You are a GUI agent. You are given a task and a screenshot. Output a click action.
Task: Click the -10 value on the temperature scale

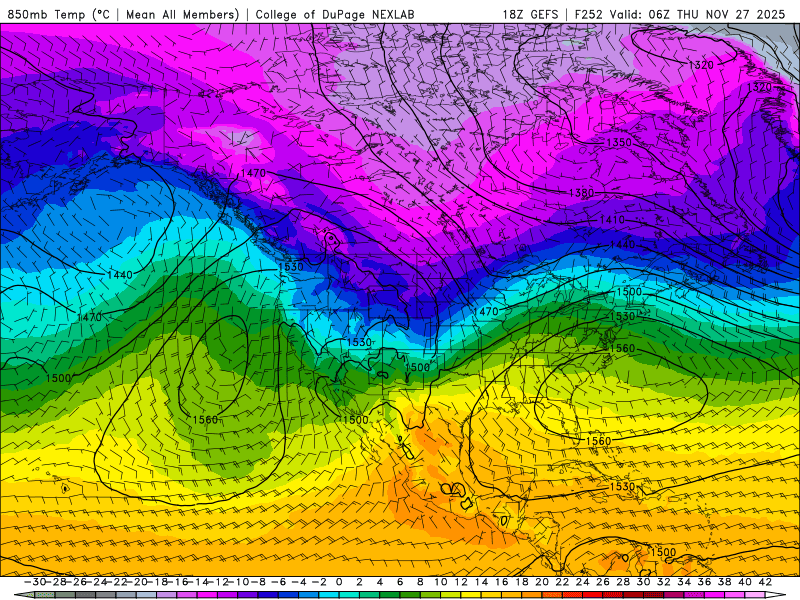238,582
